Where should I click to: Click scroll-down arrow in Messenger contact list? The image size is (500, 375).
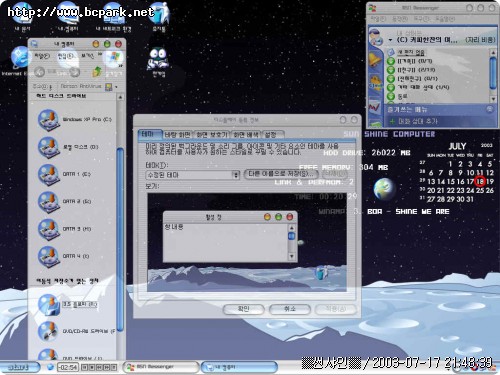tap(493, 99)
